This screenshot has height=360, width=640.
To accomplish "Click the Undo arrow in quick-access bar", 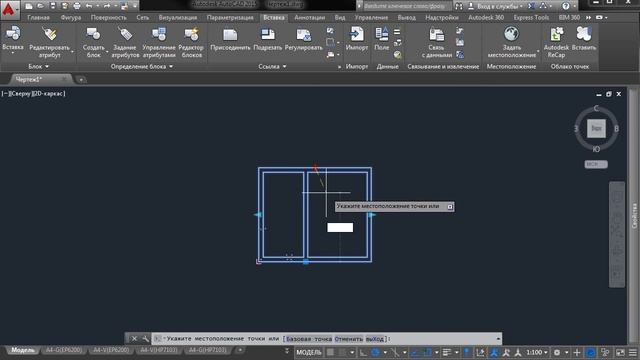I will 89,6.
